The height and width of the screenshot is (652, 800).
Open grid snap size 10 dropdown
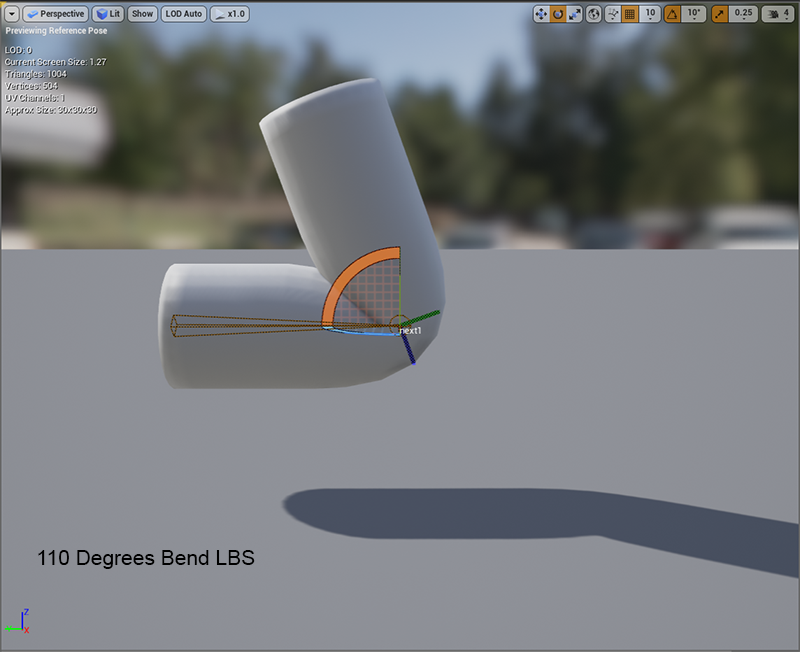click(x=650, y=14)
